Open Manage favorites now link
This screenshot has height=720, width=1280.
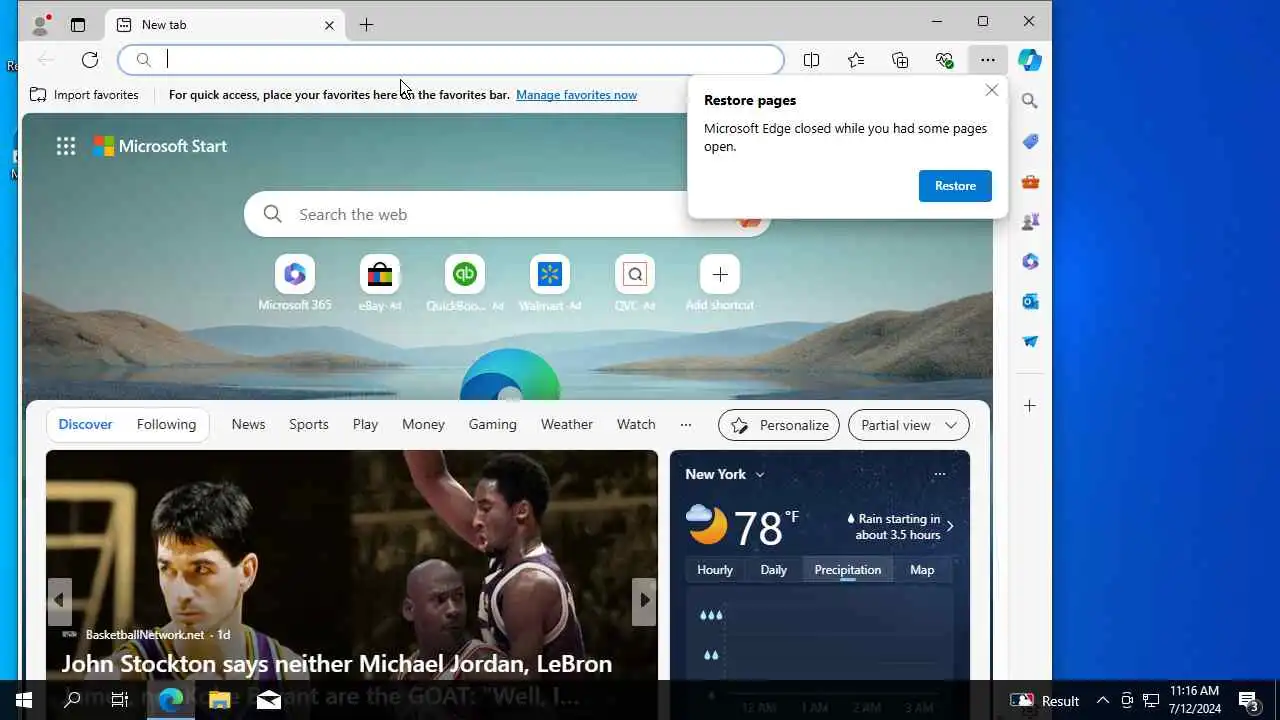576,95
